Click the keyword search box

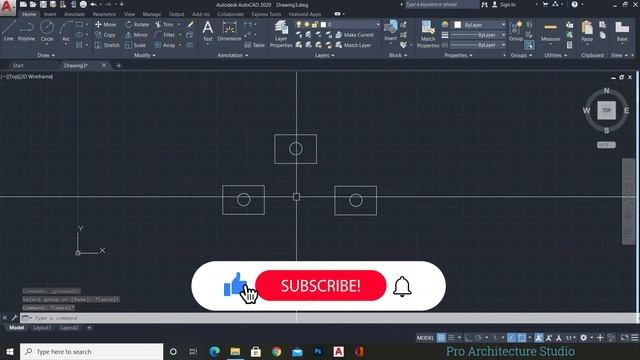click(x=441, y=4)
